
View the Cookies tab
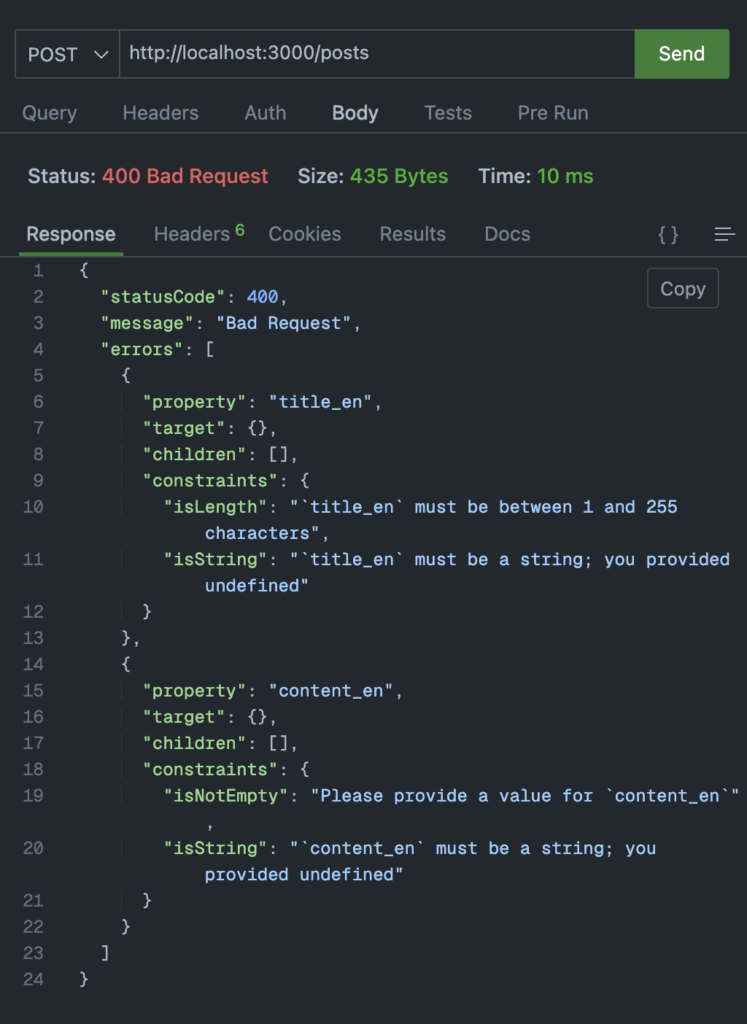tap(304, 234)
